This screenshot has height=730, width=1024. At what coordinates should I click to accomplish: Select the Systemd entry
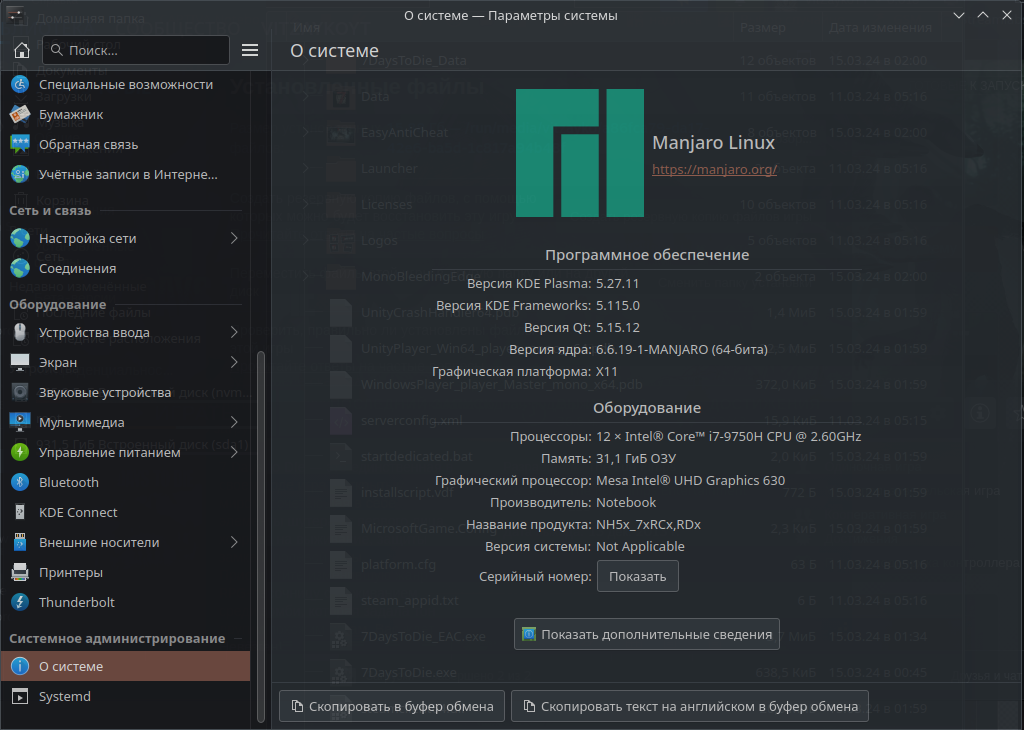pos(125,697)
